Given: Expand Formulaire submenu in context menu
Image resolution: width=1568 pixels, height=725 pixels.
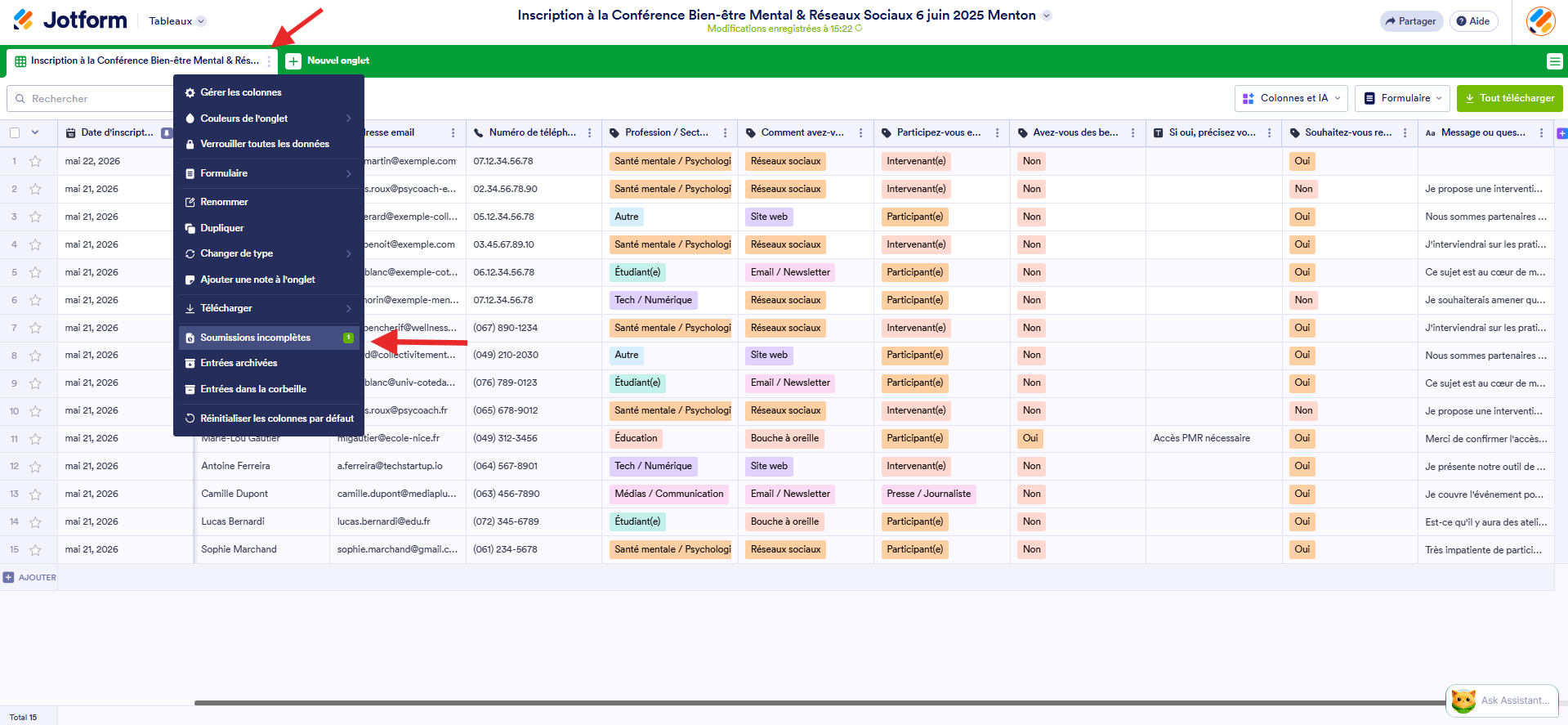Looking at the screenshot, I should pyautogui.click(x=270, y=173).
